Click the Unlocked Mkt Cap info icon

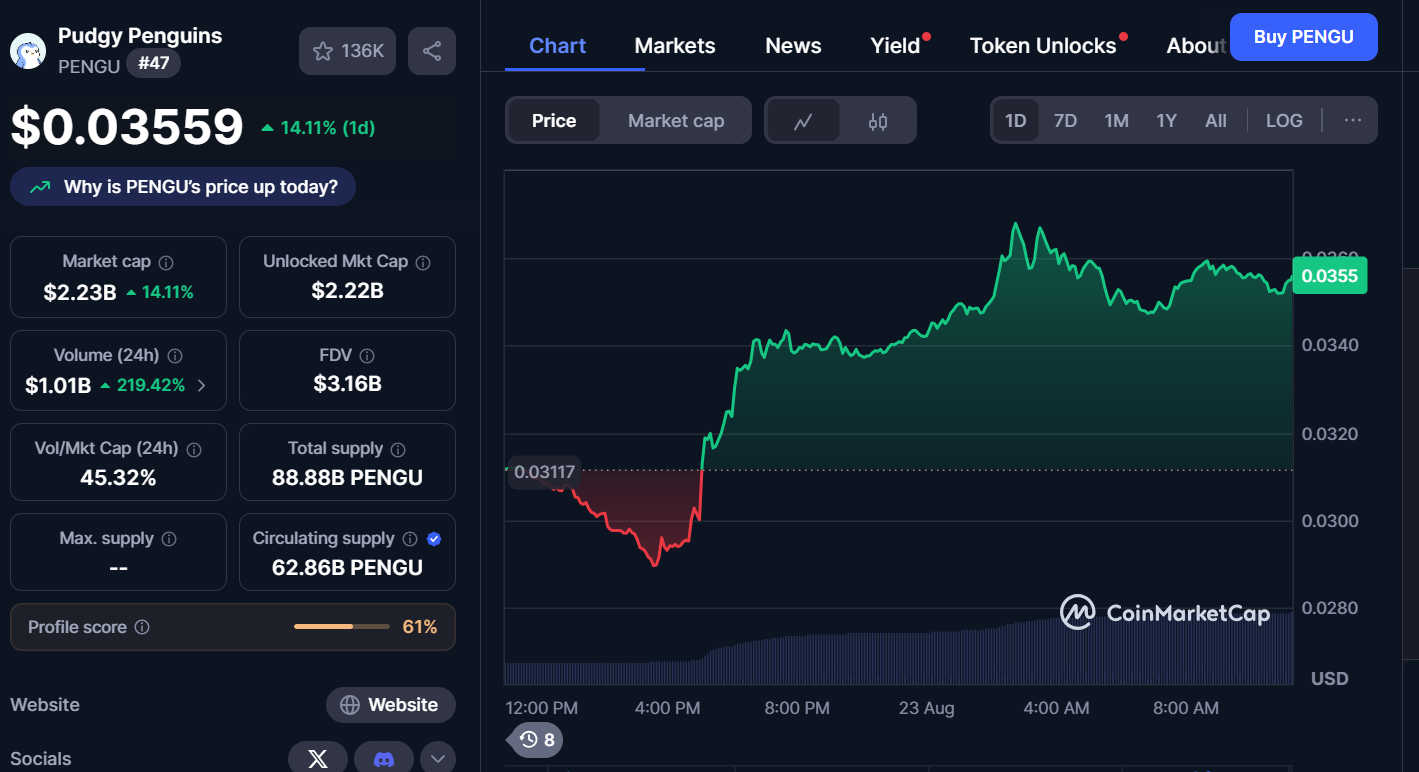pyautogui.click(x=423, y=262)
